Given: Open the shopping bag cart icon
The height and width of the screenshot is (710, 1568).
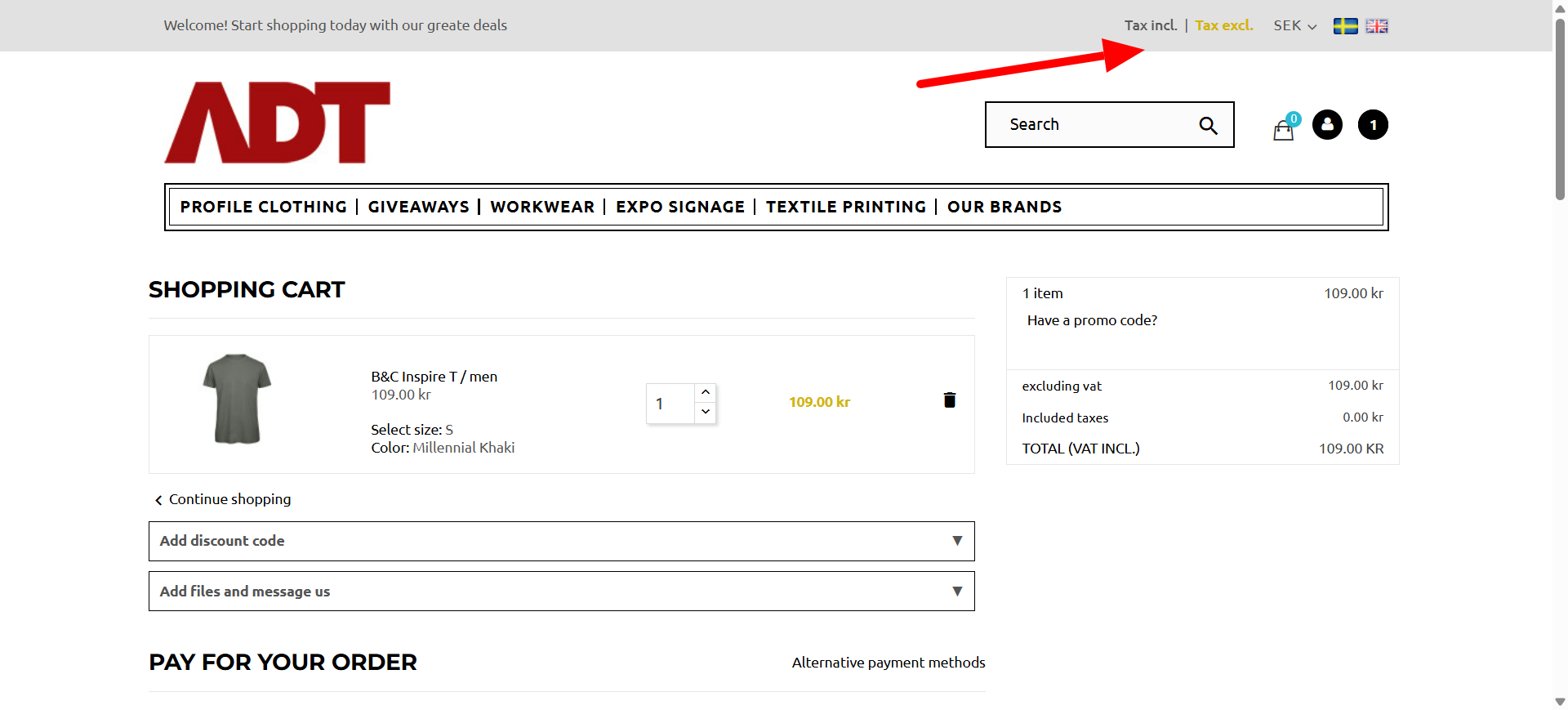Looking at the screenshot, I should [1284, 129].
